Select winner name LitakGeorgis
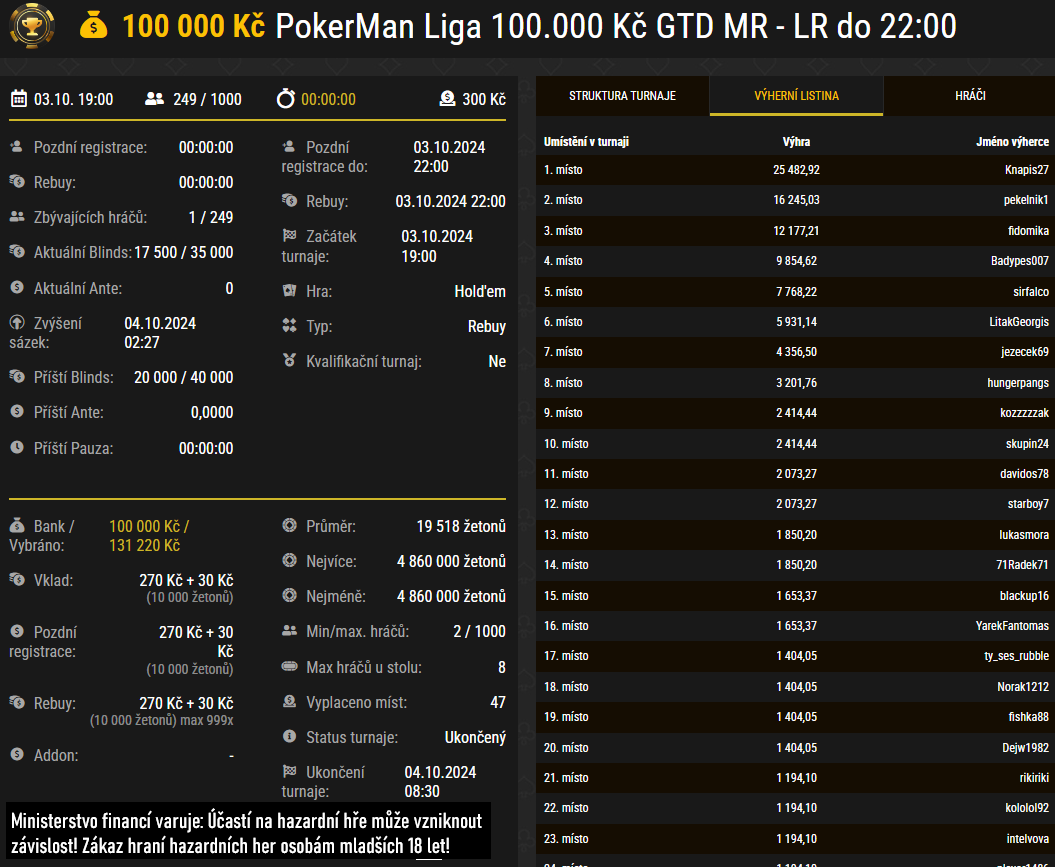The width and height of the screenshot is (1055, 867). point(1019,322)
